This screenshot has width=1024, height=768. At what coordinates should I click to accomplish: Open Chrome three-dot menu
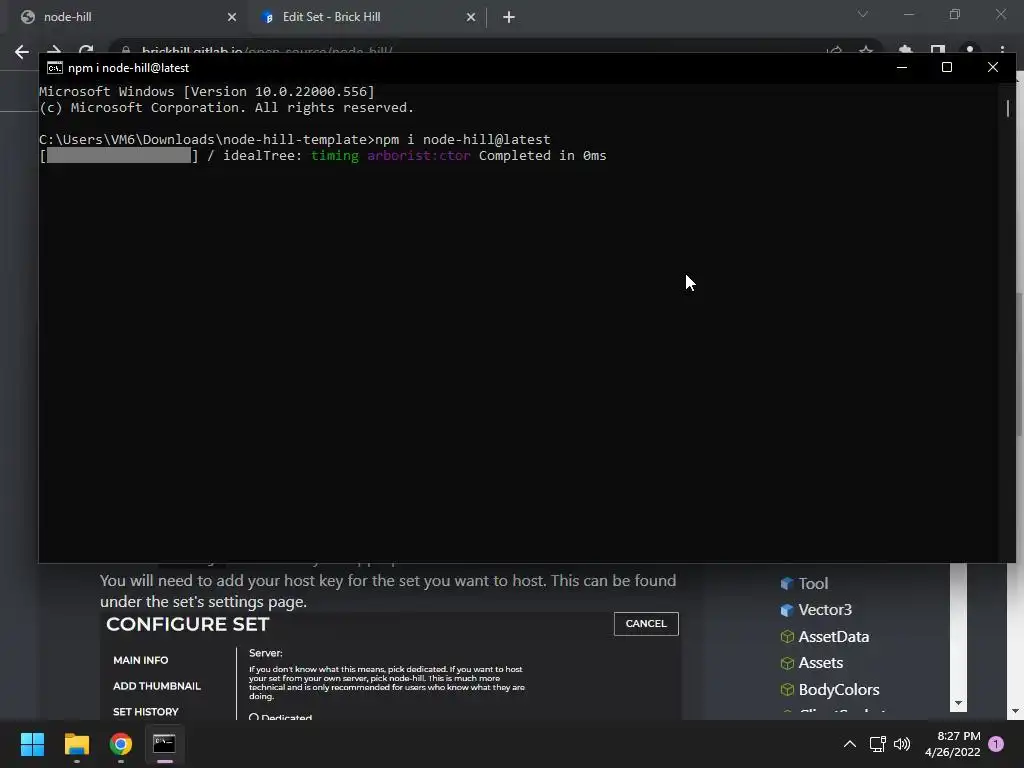coord(1002,51)
